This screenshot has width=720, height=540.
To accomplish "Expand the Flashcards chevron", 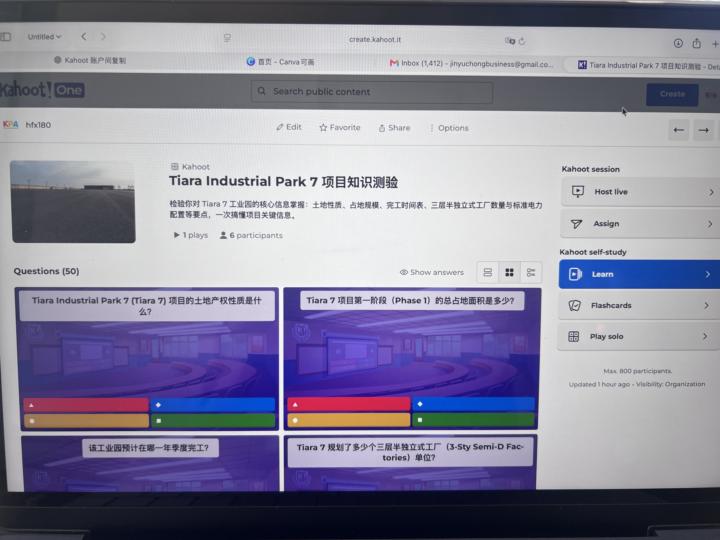I will [706, 305].
